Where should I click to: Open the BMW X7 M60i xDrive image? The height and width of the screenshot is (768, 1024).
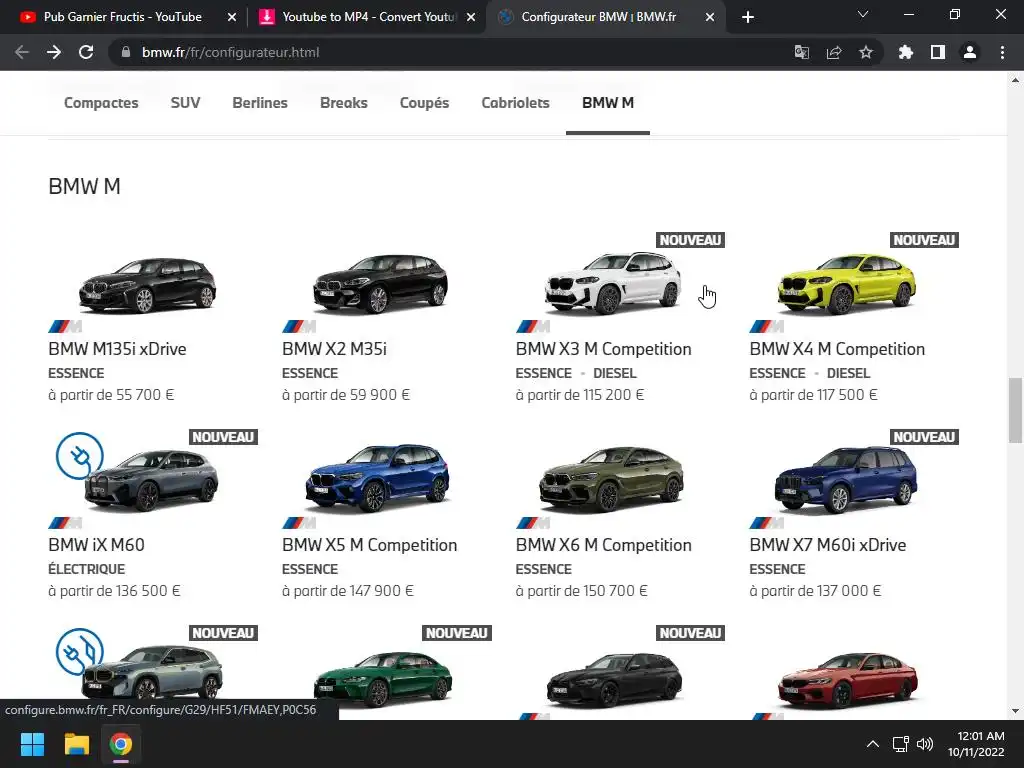pos(846,479)
